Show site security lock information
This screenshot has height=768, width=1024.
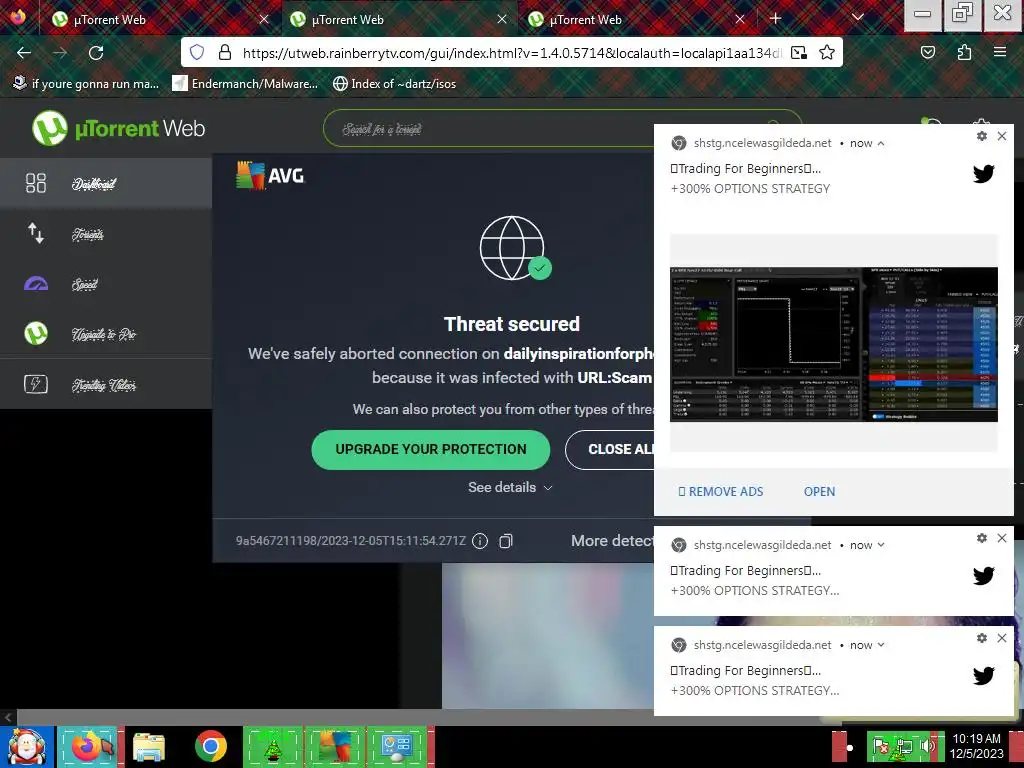point(225,52)
